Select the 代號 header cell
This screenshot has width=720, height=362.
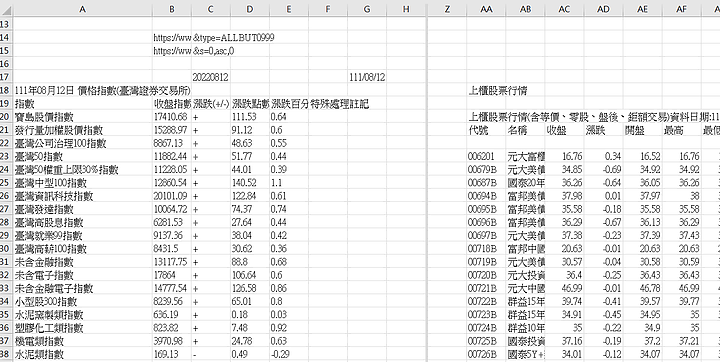coord(486,130)
